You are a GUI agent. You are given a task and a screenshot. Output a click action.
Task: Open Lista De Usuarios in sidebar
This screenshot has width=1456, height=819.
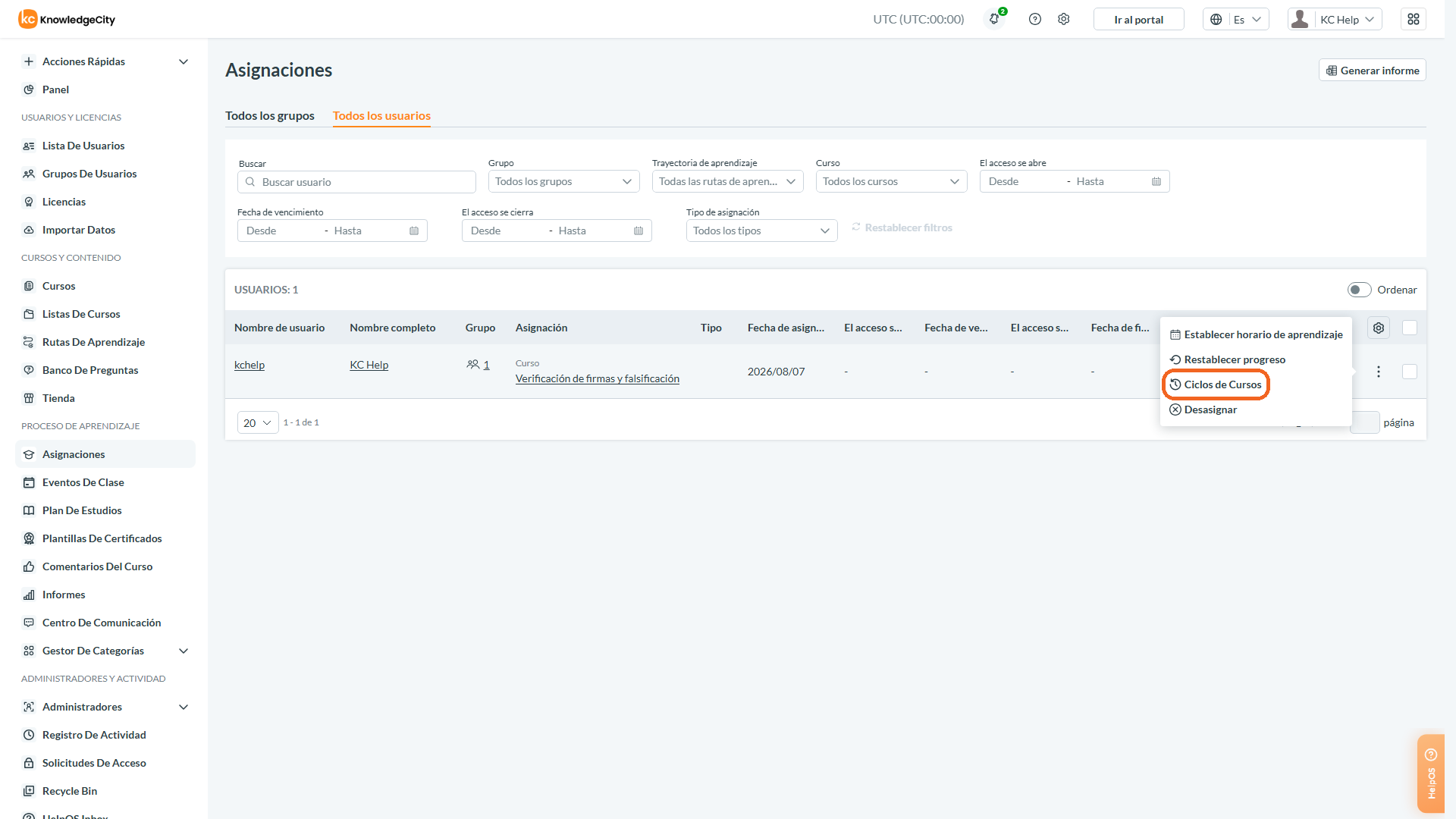83,146
